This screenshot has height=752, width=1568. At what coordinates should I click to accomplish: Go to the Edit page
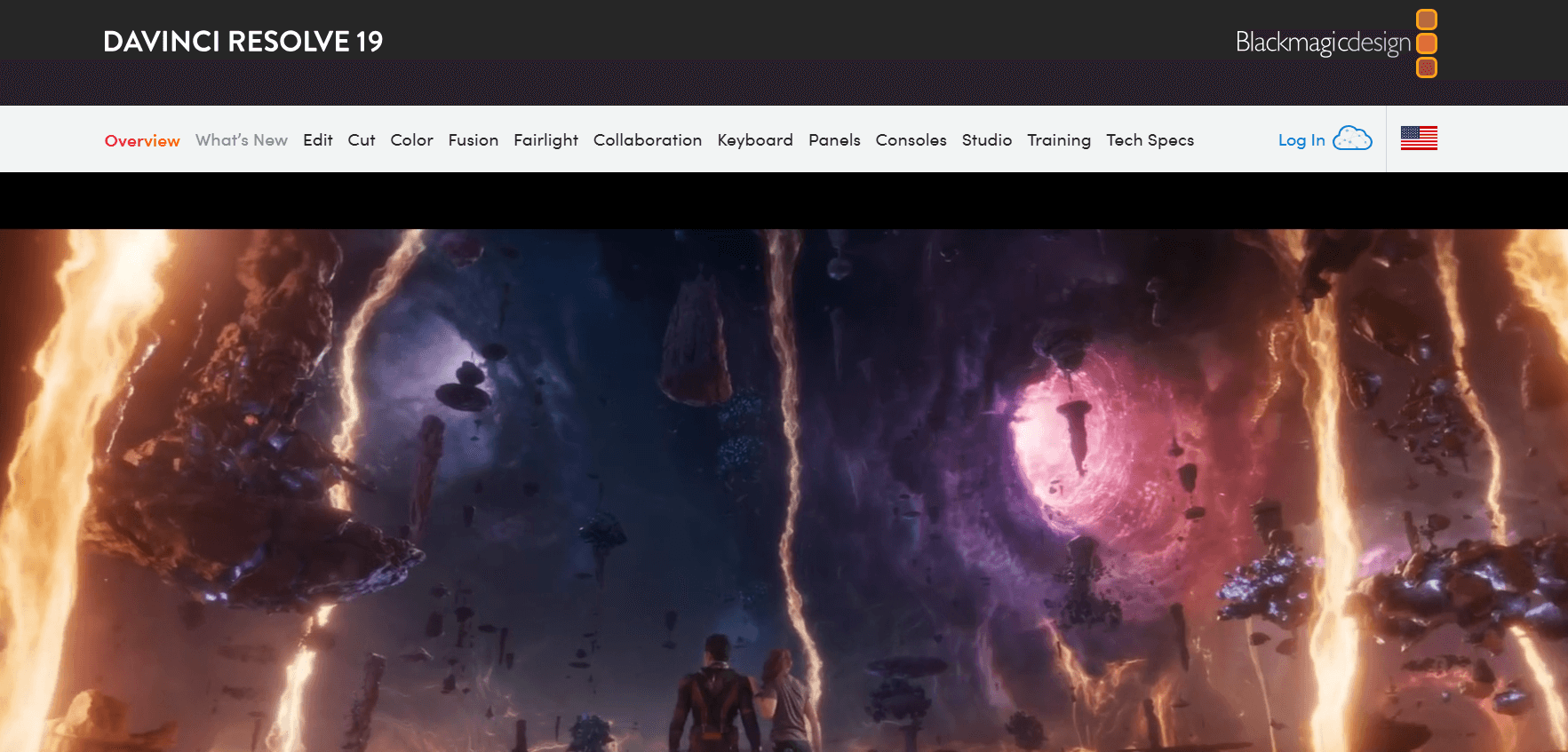(317, 140)
